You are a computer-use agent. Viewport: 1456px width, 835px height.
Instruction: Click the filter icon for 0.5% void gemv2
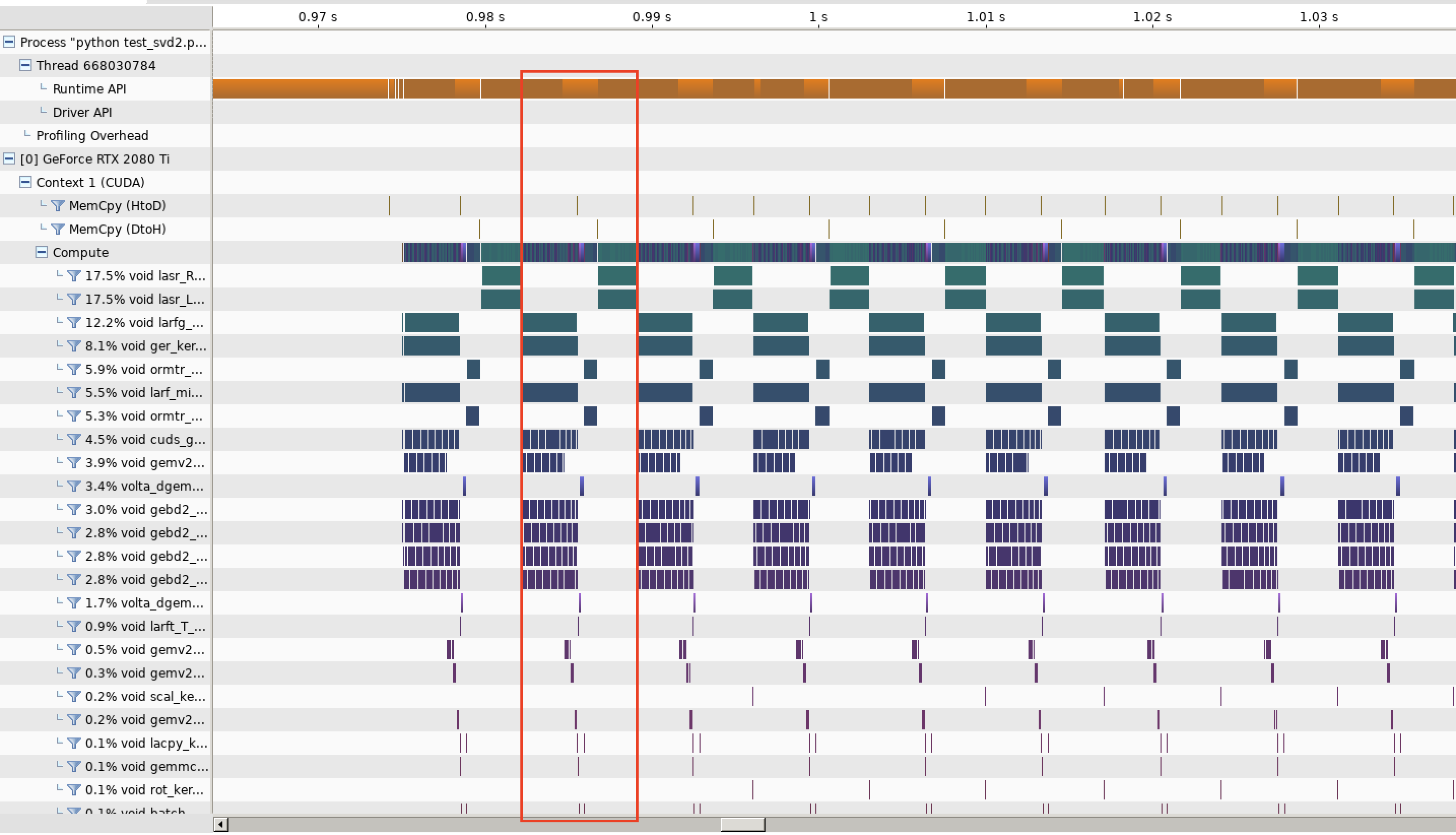coord(74,649)
